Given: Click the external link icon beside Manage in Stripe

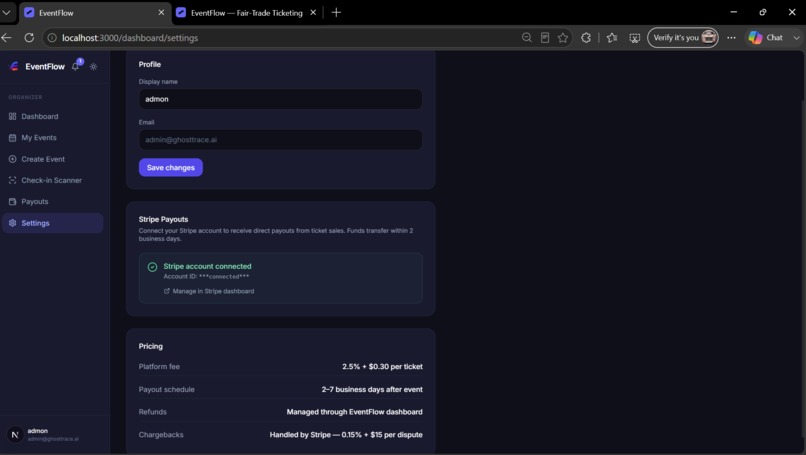Looking at the screenshot, I should coord(167,291).
